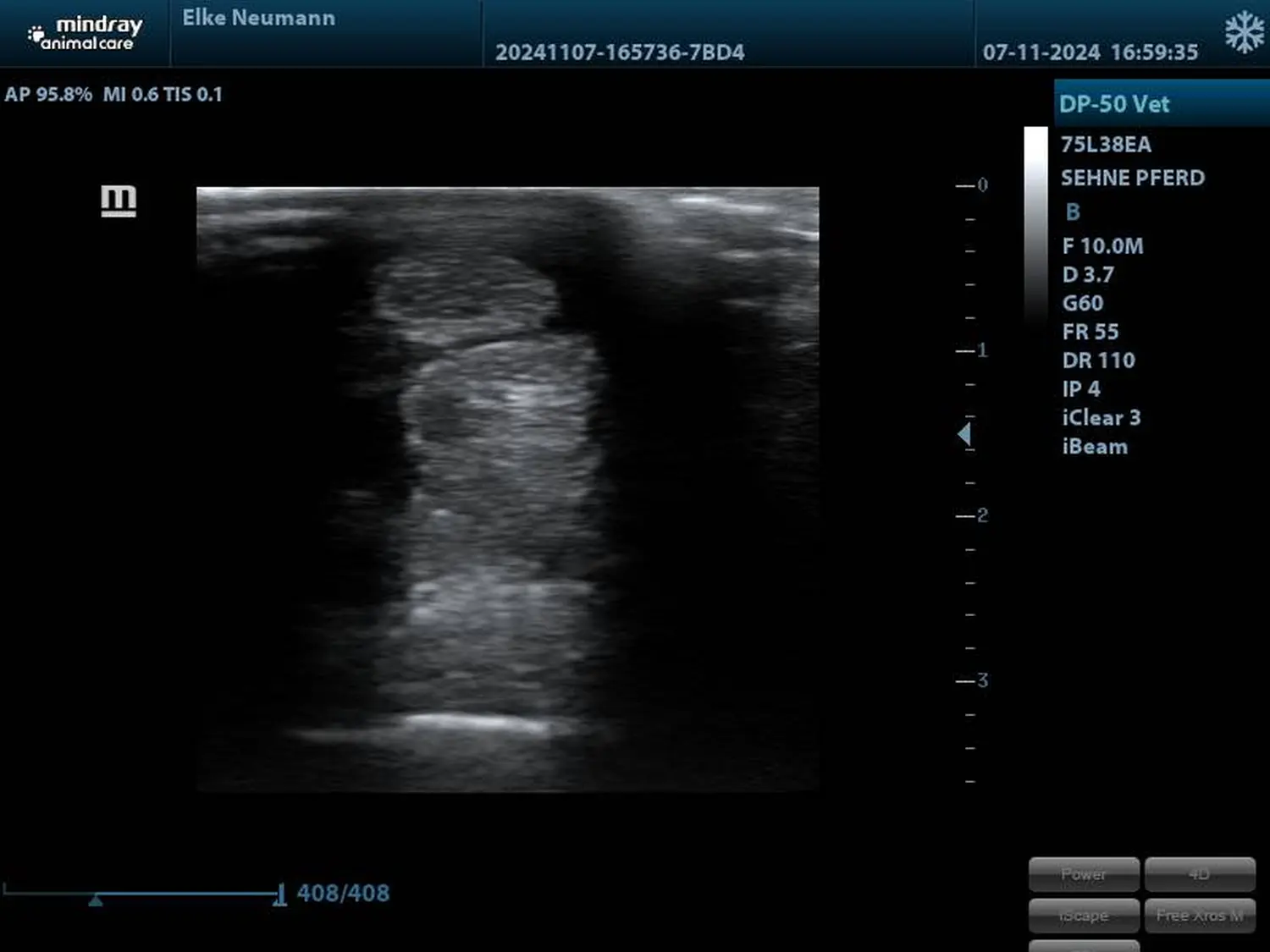Click the cine end frame marker
Viewport: 1270px width, 952px height.
coord(279,895)
